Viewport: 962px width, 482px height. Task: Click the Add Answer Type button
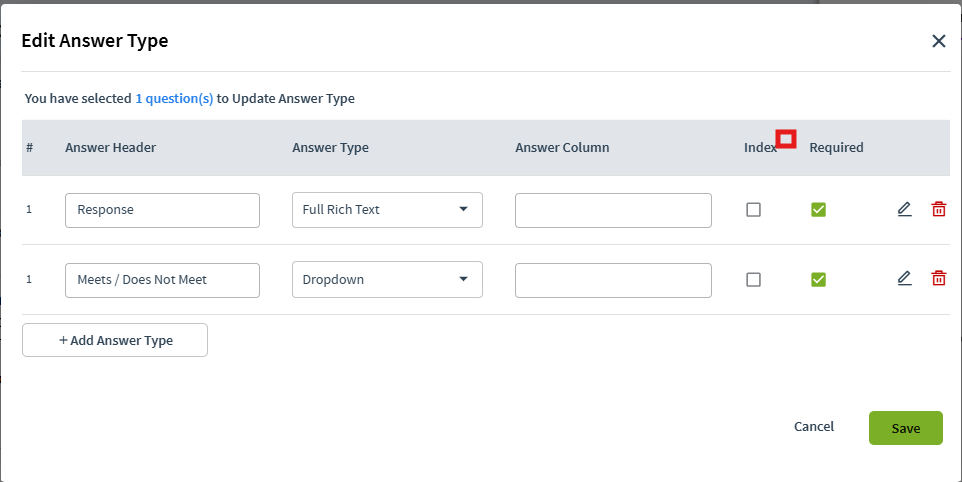coord(115,340)
